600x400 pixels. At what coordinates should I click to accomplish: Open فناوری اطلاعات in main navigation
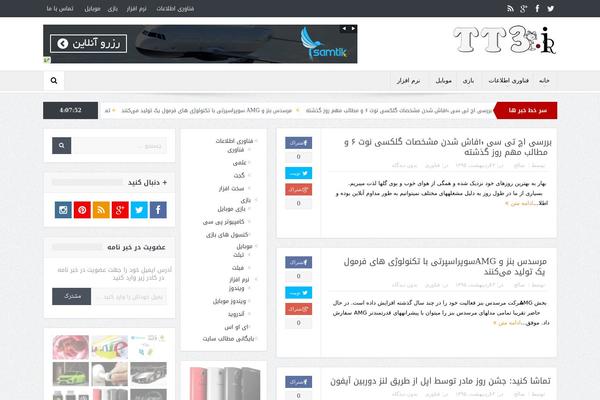(509, 80)
